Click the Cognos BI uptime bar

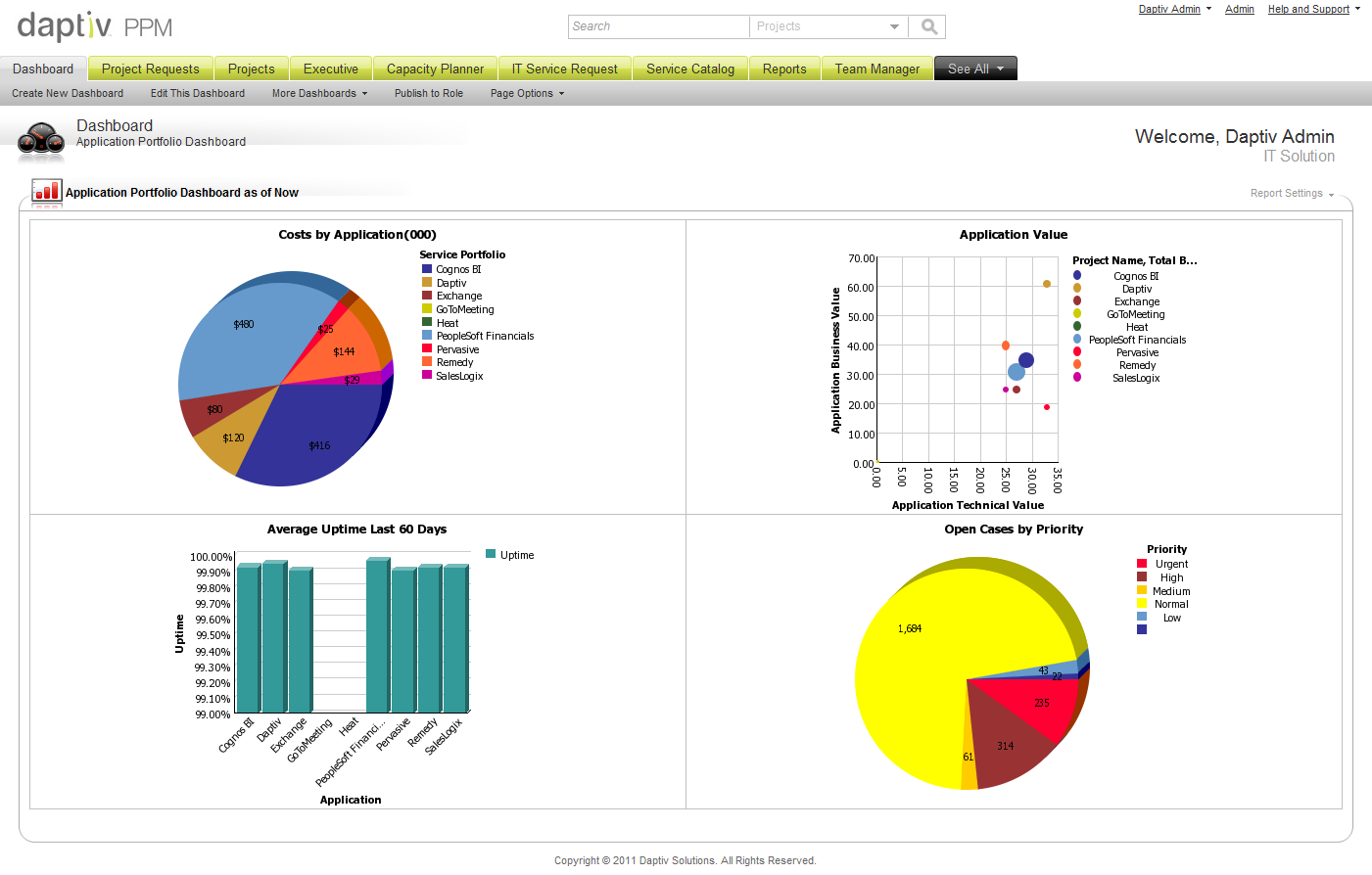pyautogui.click(x=248, y=638)
